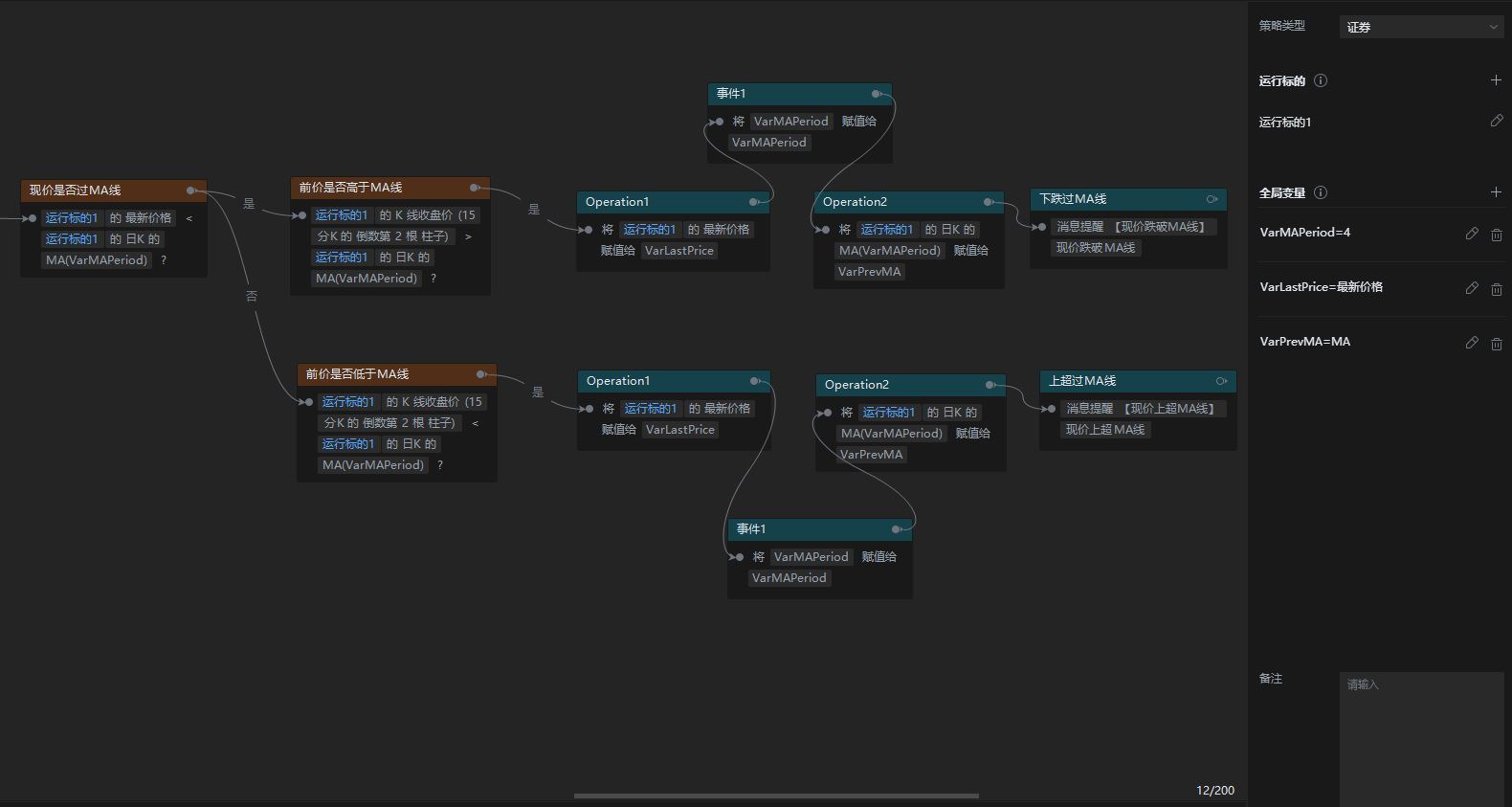Image resolution: width=1512 pixels, height=807 pixels.
Task: Click lower 事件1 node title
Action: tap(751, 529)
